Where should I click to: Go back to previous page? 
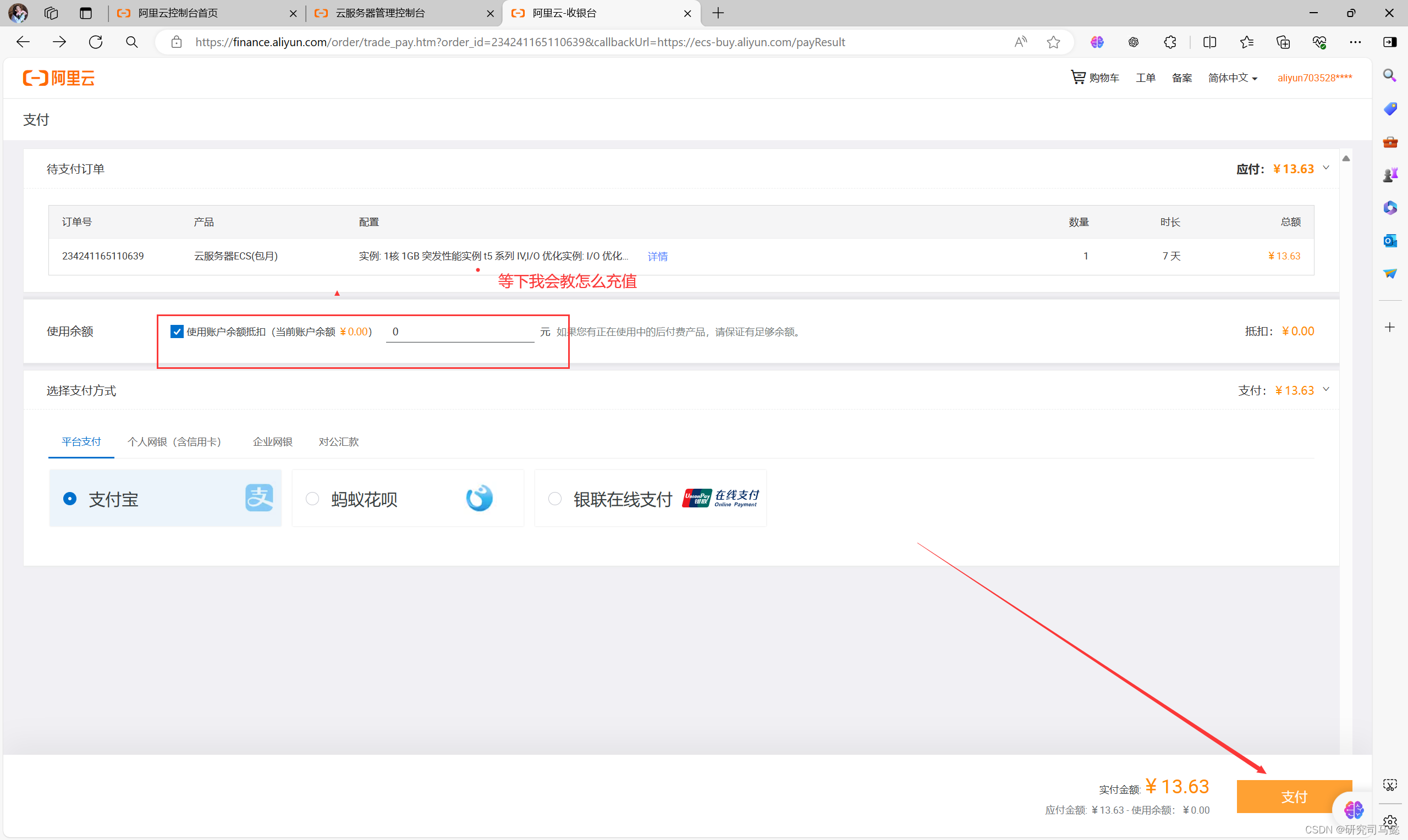pyautogui.click(x=23, y=42)
